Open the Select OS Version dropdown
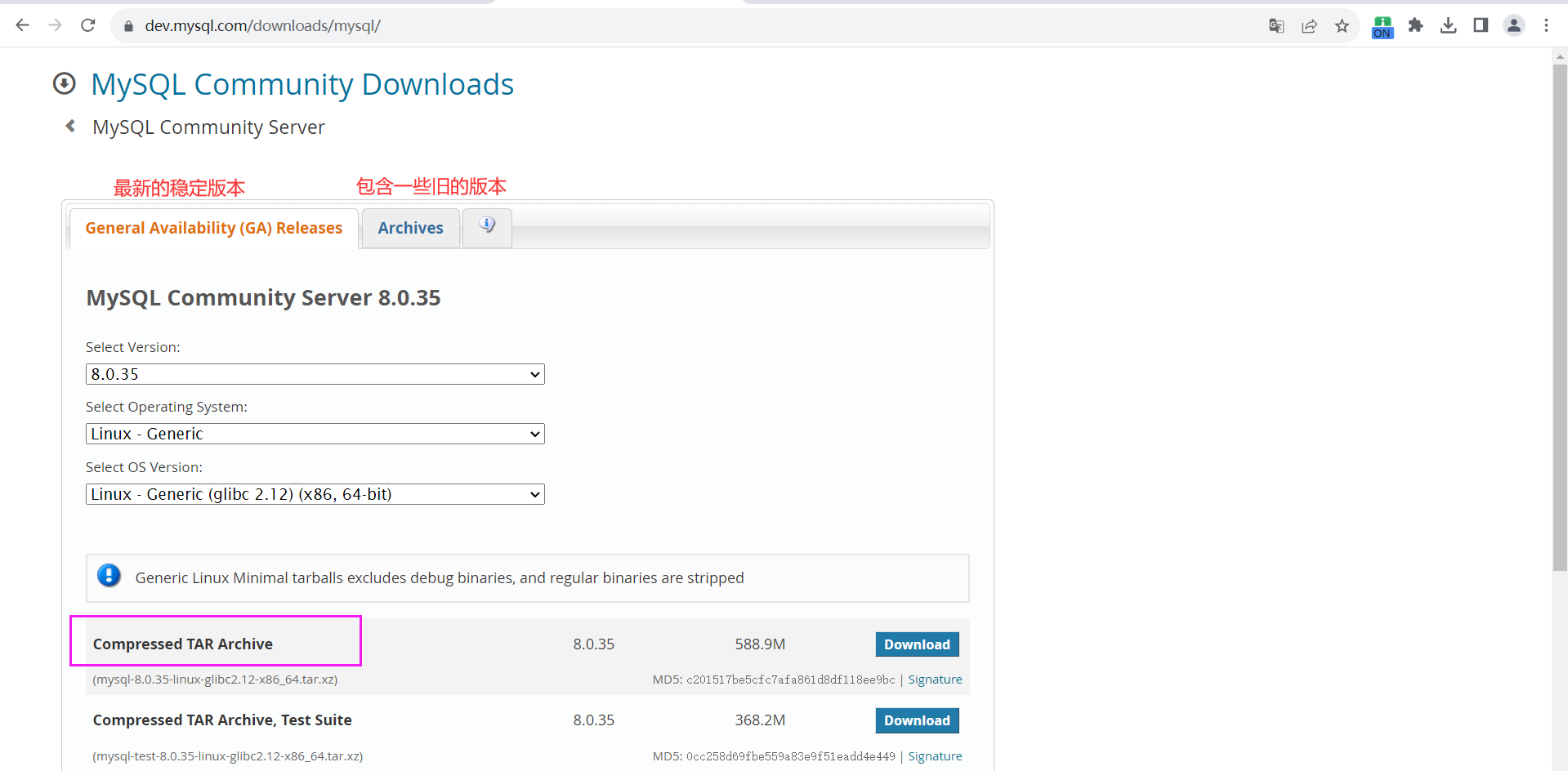This screenshot has width=1568, height=771. pyautogui.click(x=315, y=494)
